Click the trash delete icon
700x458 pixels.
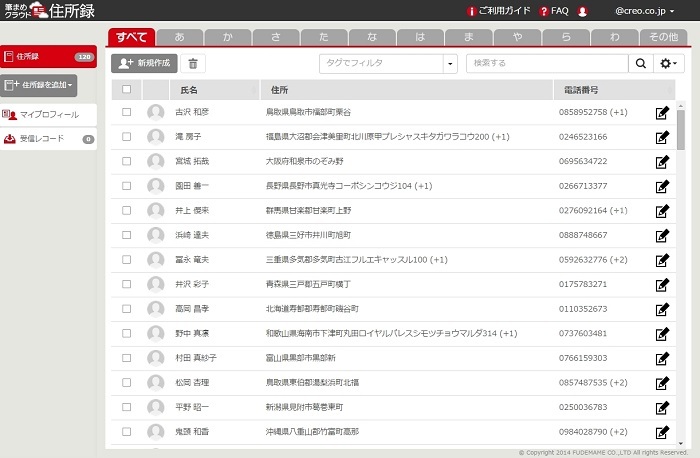coord(194,63)
